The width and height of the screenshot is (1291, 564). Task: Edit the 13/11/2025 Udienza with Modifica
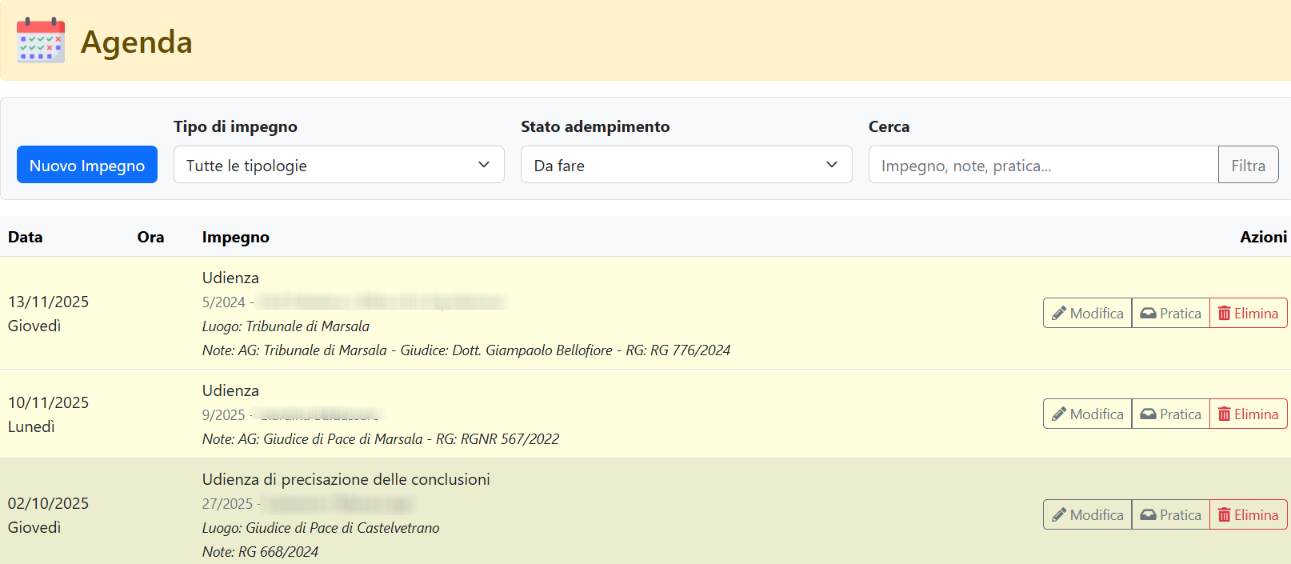1088,313
